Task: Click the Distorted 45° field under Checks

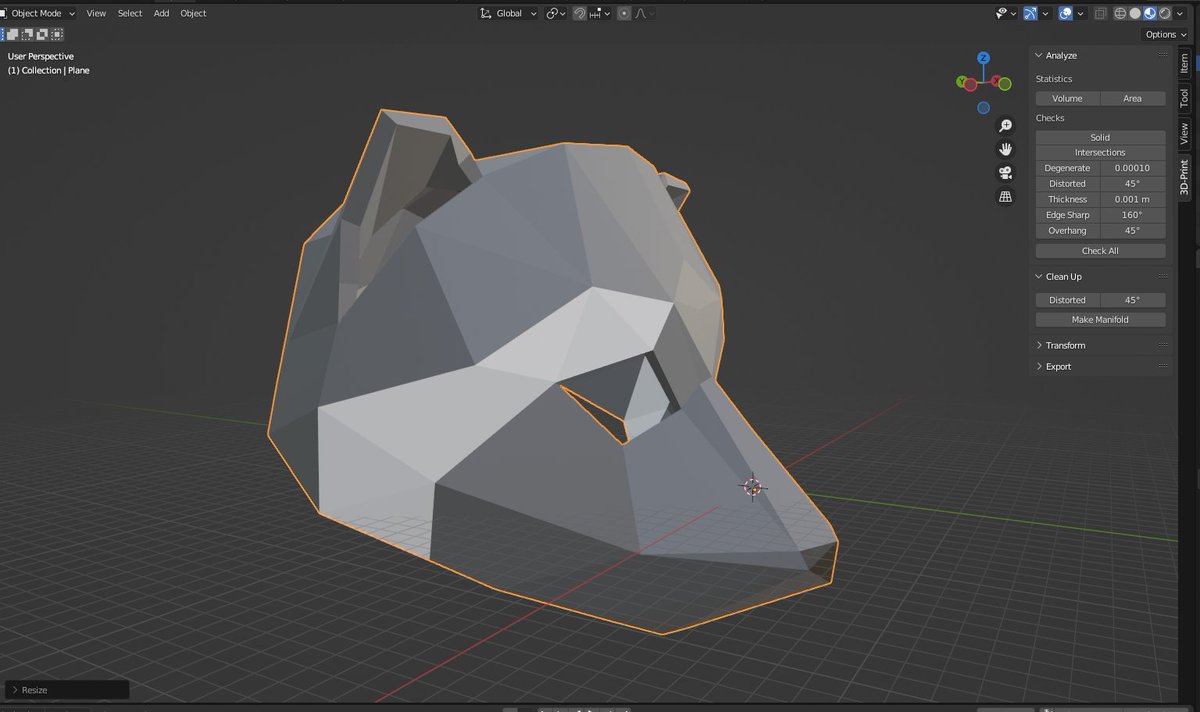Action: (x=1133, y=184)
